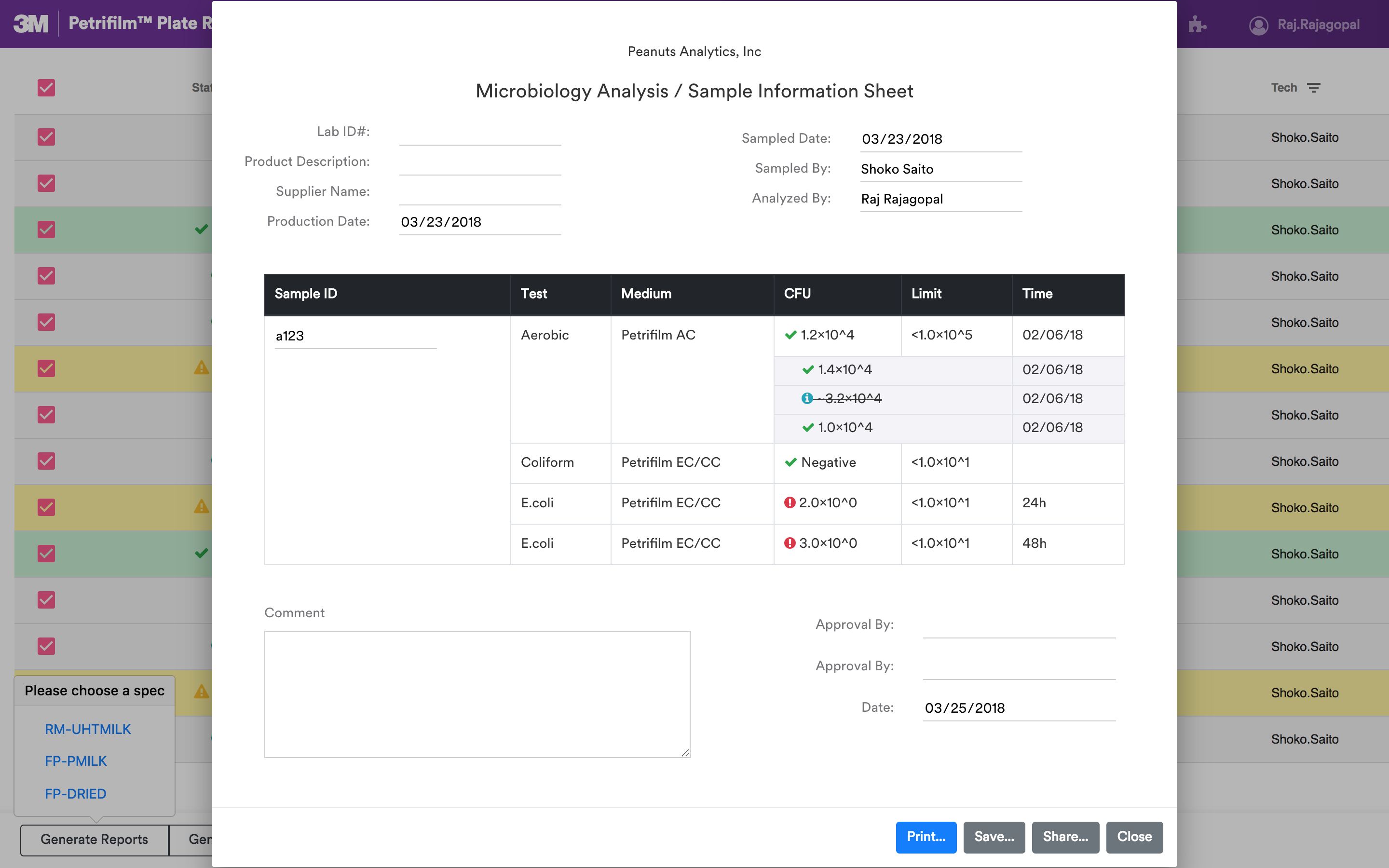
Task: Click the green check beside 1.2×10^4
Action: pos(790,335)
